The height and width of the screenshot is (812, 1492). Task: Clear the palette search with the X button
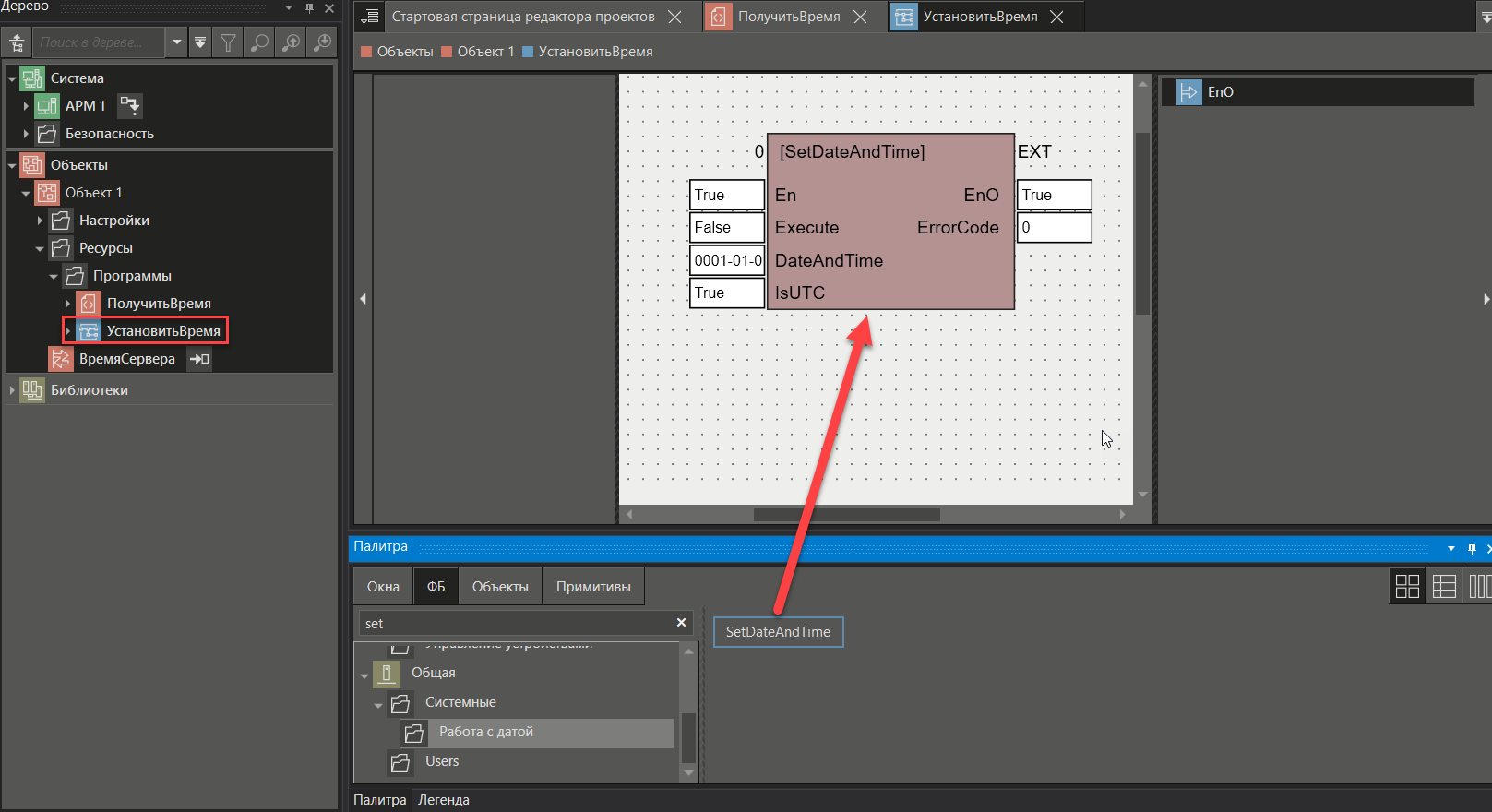[x=681, y=623]
